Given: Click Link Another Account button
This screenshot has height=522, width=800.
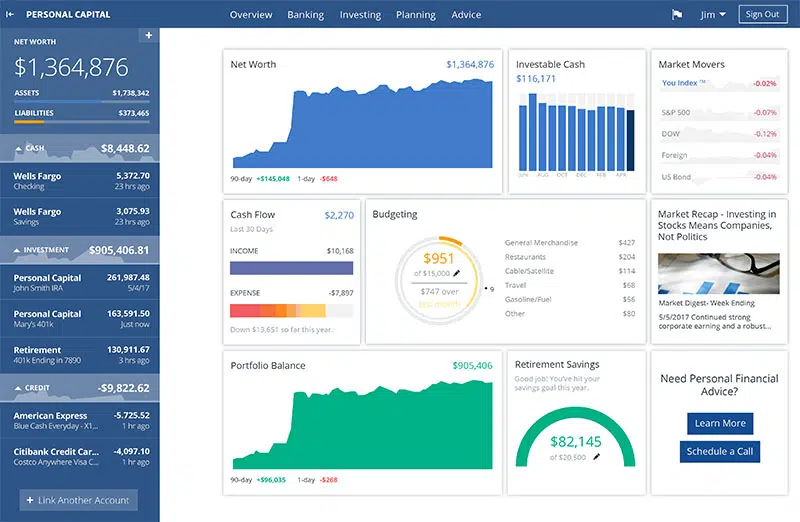Looking at the screenshot, I should pos(79,500).
